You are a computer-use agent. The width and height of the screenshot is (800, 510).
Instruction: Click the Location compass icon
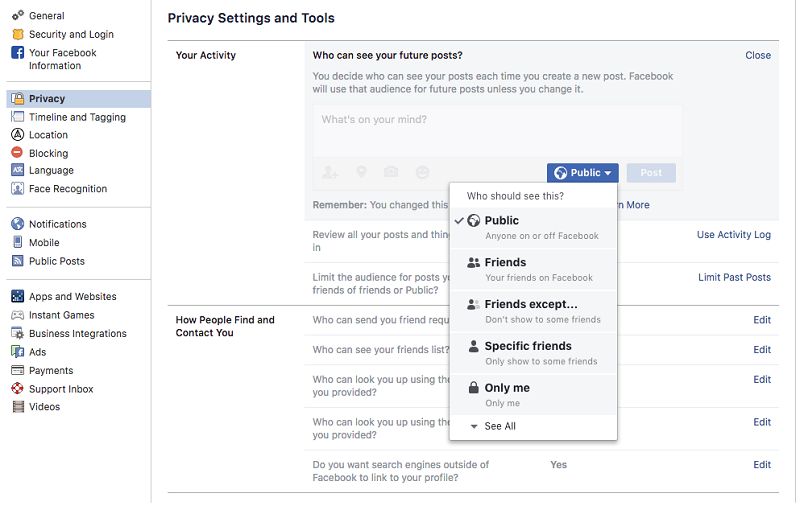click(18, 135)
